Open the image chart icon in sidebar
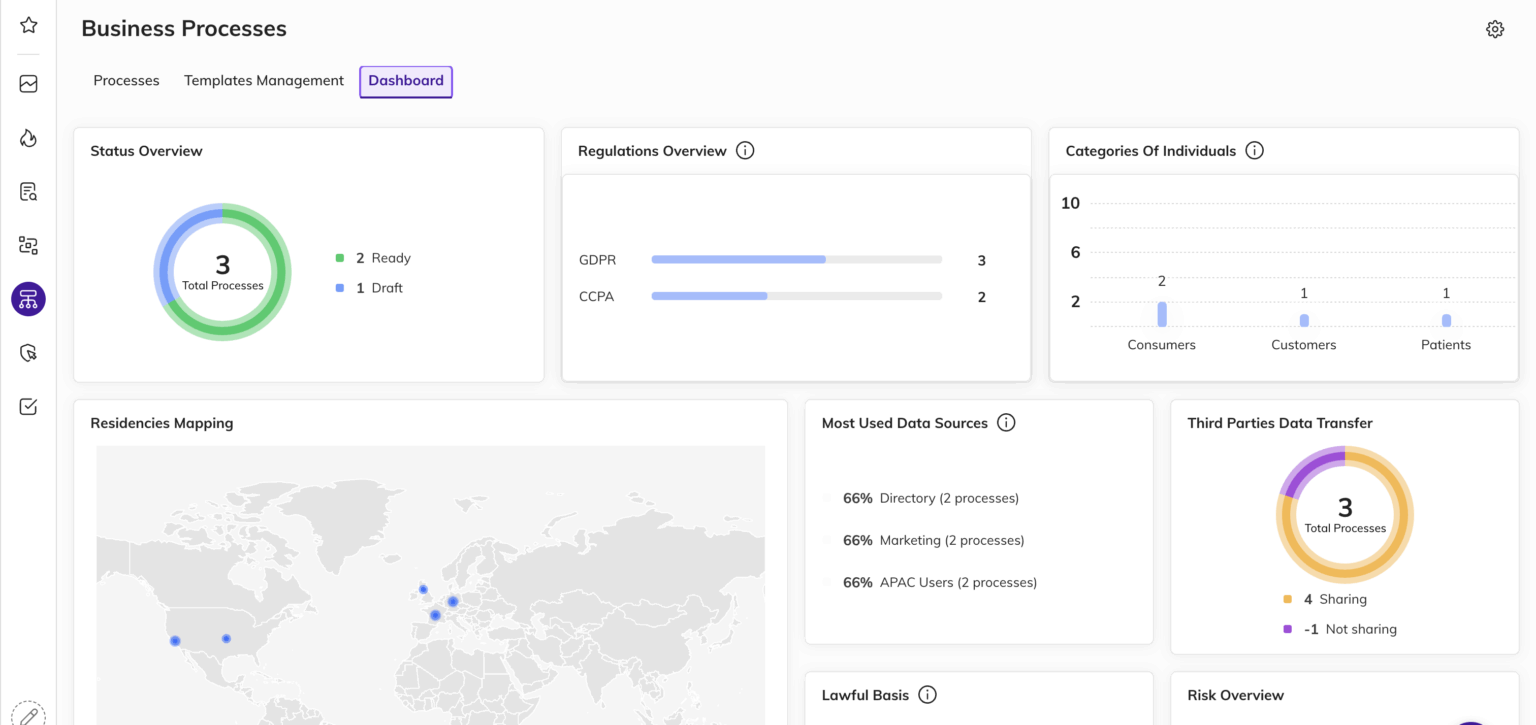Viewport: 1536px width, 725px height. pos(28,84)
